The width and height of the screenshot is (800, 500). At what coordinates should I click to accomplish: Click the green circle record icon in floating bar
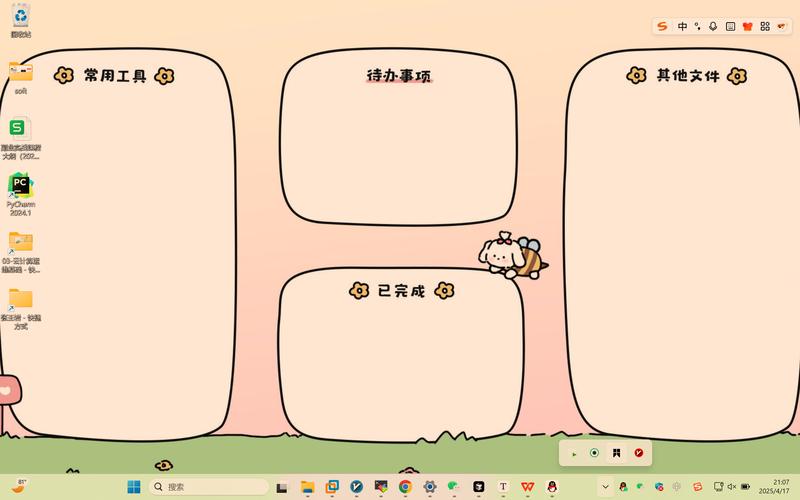pyautogui.click(x=594, y=453)
